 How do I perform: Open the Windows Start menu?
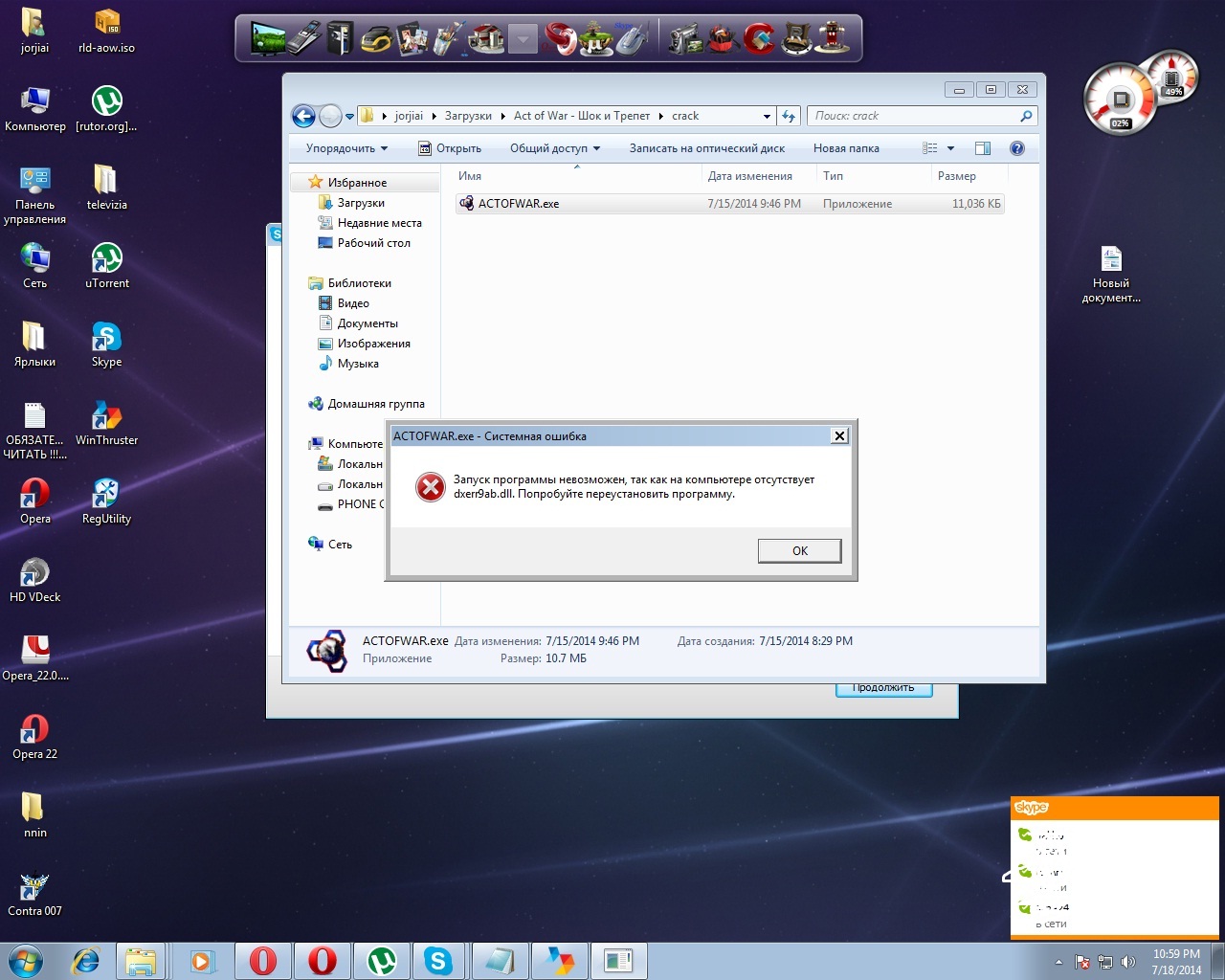[x=26, y=961]
